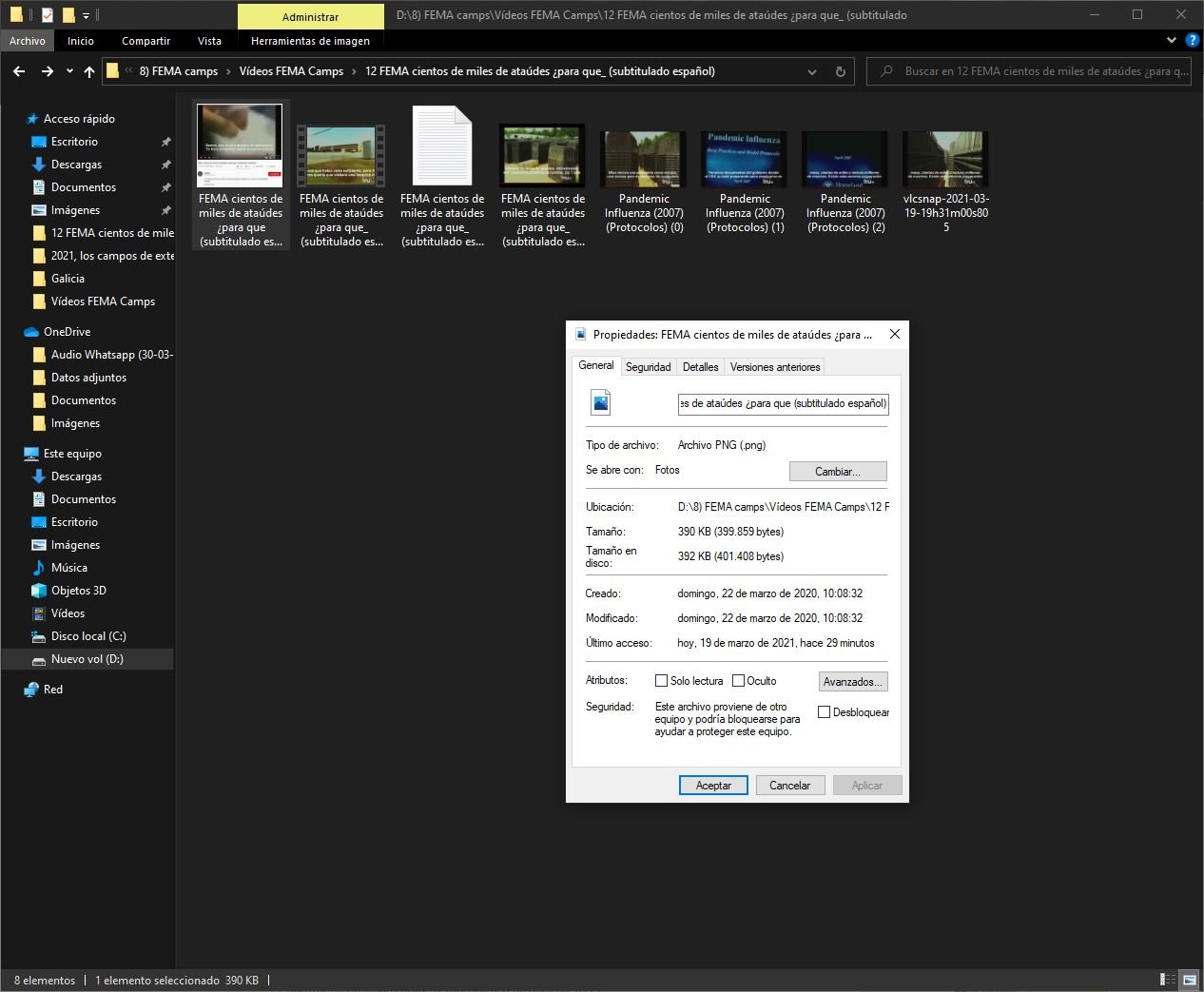This screenshot has height=992, width=1204.
Task: Open the Detalles tab in Propiedades
Action: pyautogui.click(x=700, y=367)
